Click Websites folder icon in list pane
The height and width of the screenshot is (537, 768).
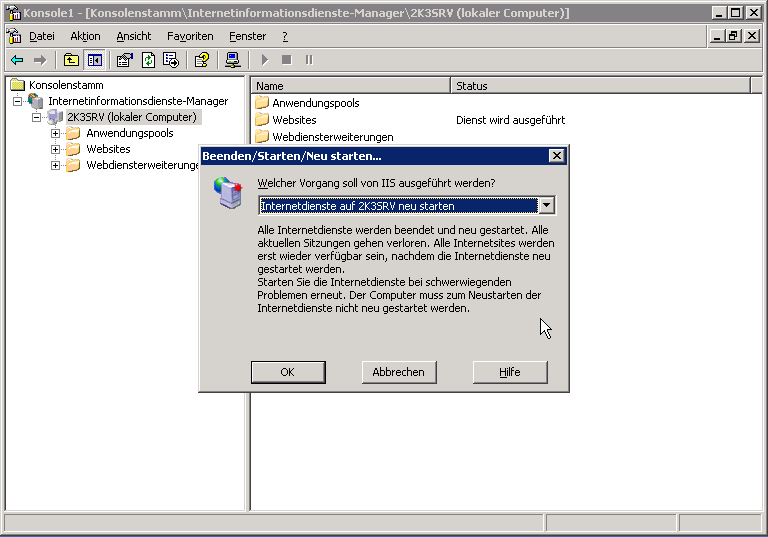pos(262,120)
